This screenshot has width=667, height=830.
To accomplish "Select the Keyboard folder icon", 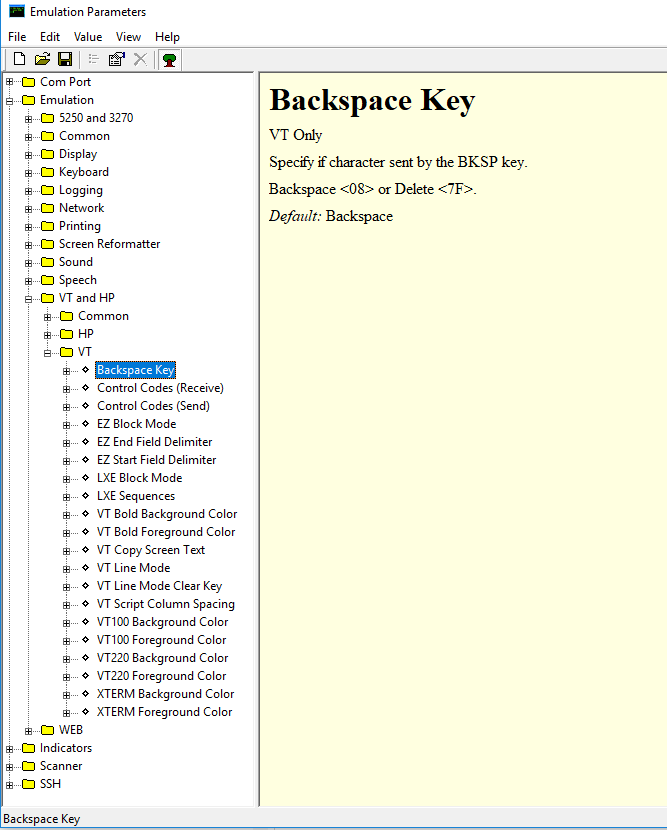I will coord(48,172).
